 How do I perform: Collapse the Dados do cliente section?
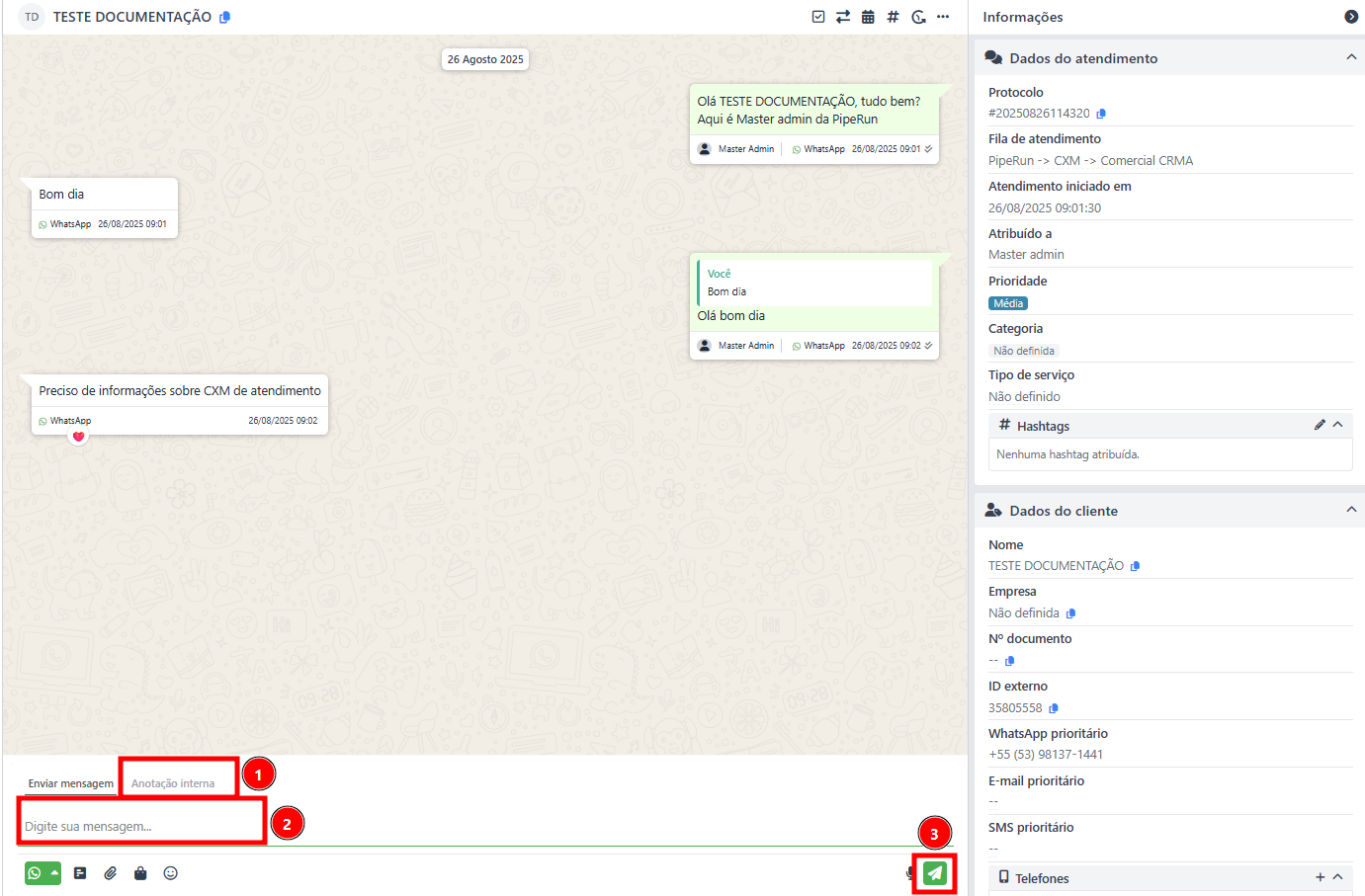pyautogui.click(x=1351, y=510)
